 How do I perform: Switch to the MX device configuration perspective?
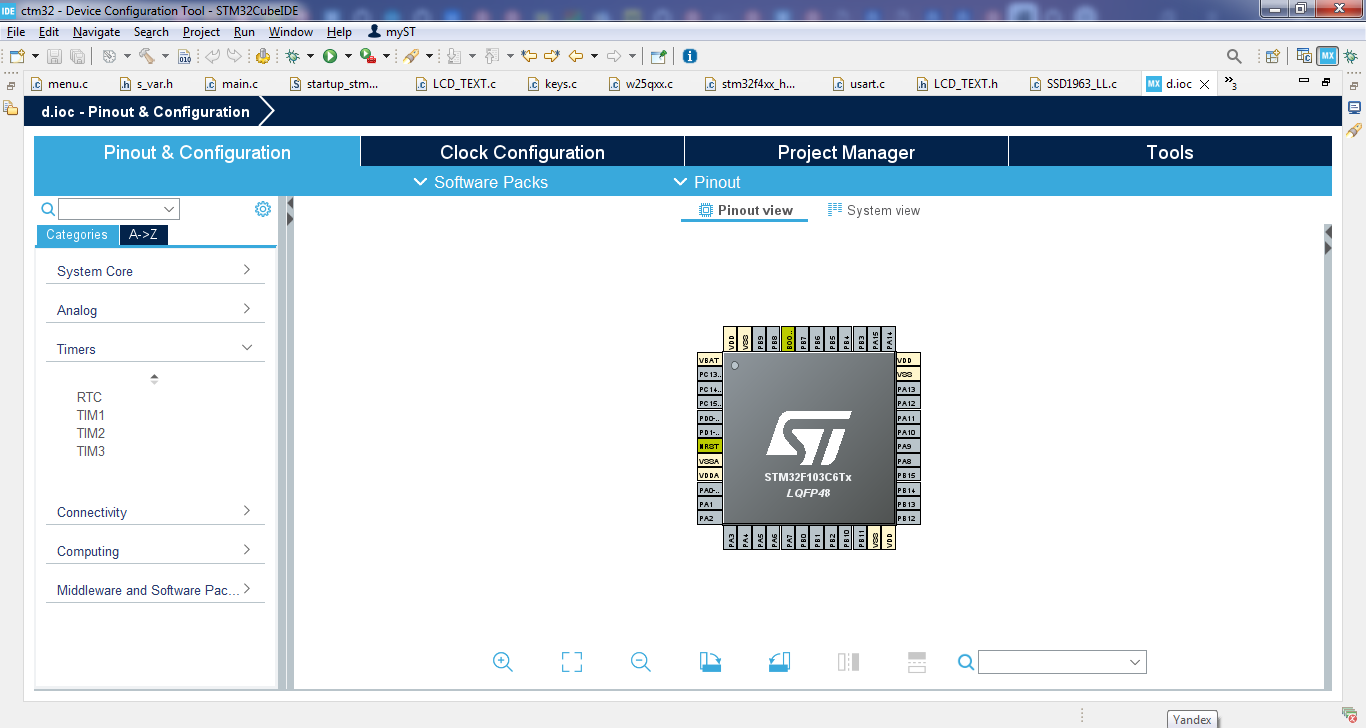coord(1327,56)
